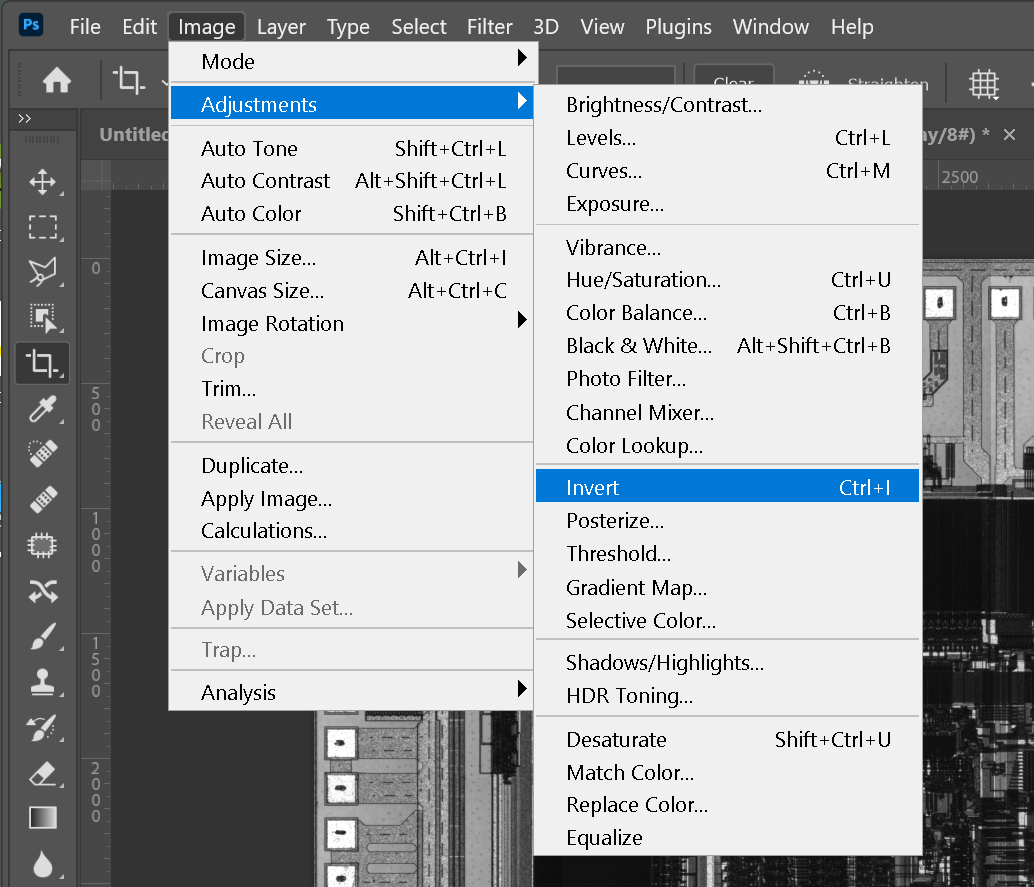This screenshot has height=887, width=1034.
Task: Select the Polygonal Lasso tool
Action: 42,272
